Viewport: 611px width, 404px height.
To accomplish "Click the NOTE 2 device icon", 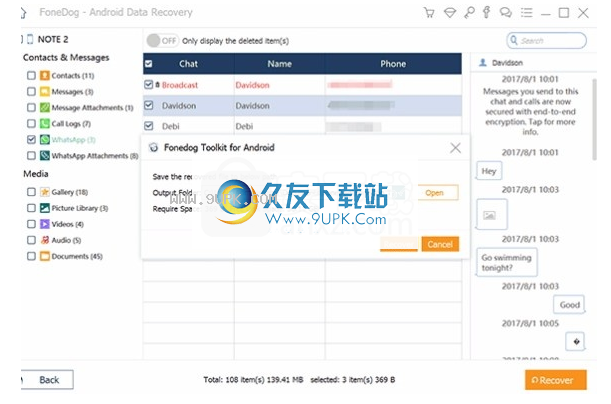I will tap(30, 39).
